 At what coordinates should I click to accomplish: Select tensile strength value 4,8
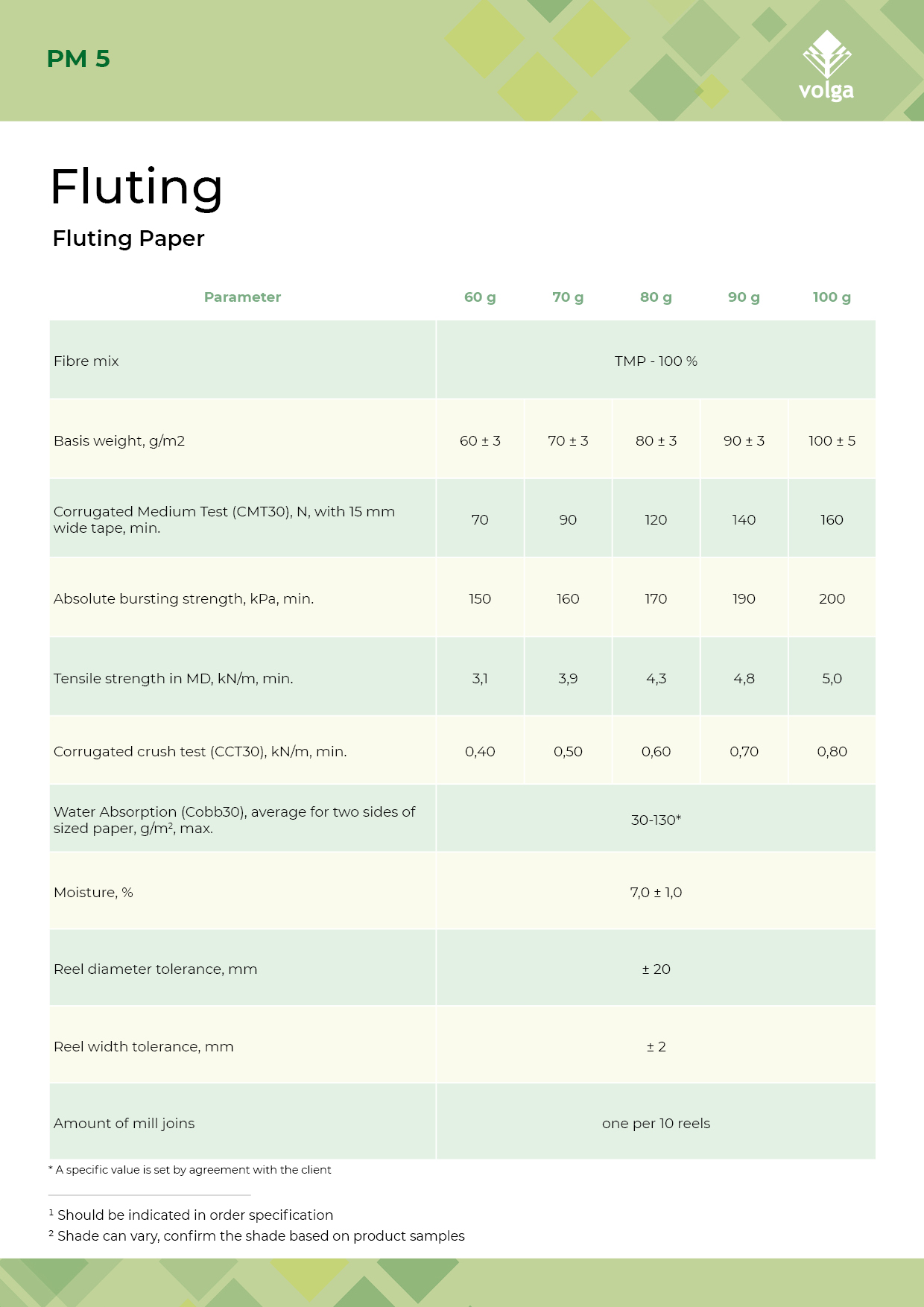pos(744,678)
